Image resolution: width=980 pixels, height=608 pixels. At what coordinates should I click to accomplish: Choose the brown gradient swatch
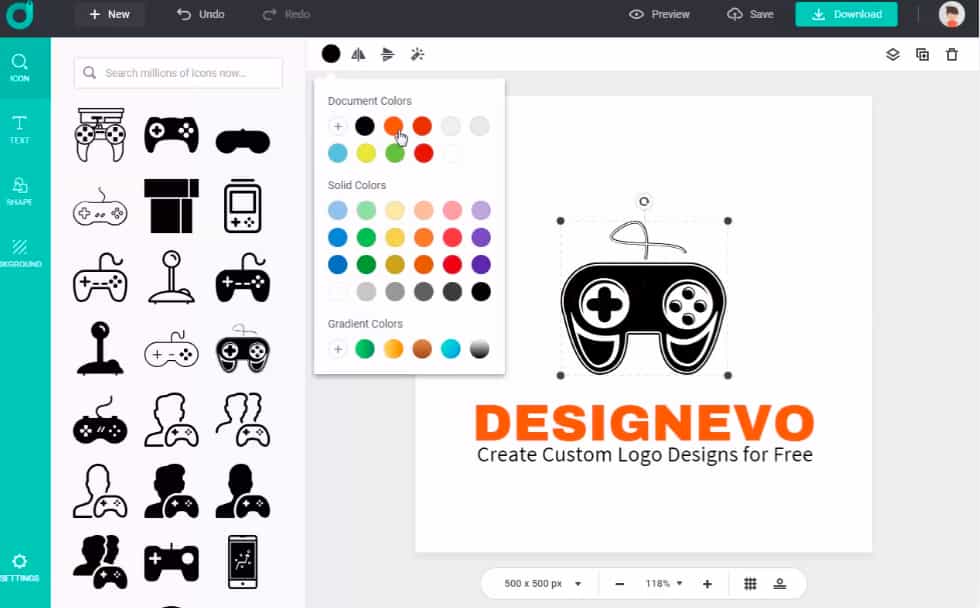tap(422, 349)
